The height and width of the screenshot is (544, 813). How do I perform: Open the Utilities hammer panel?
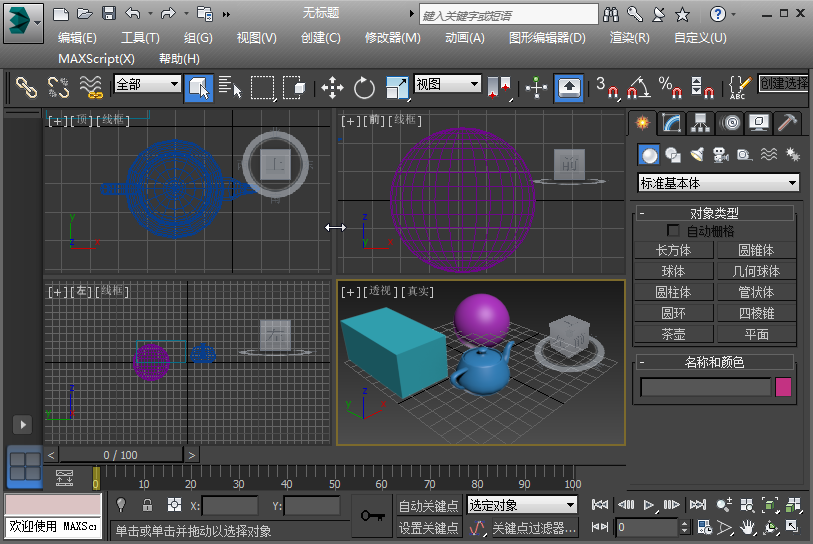788,123
